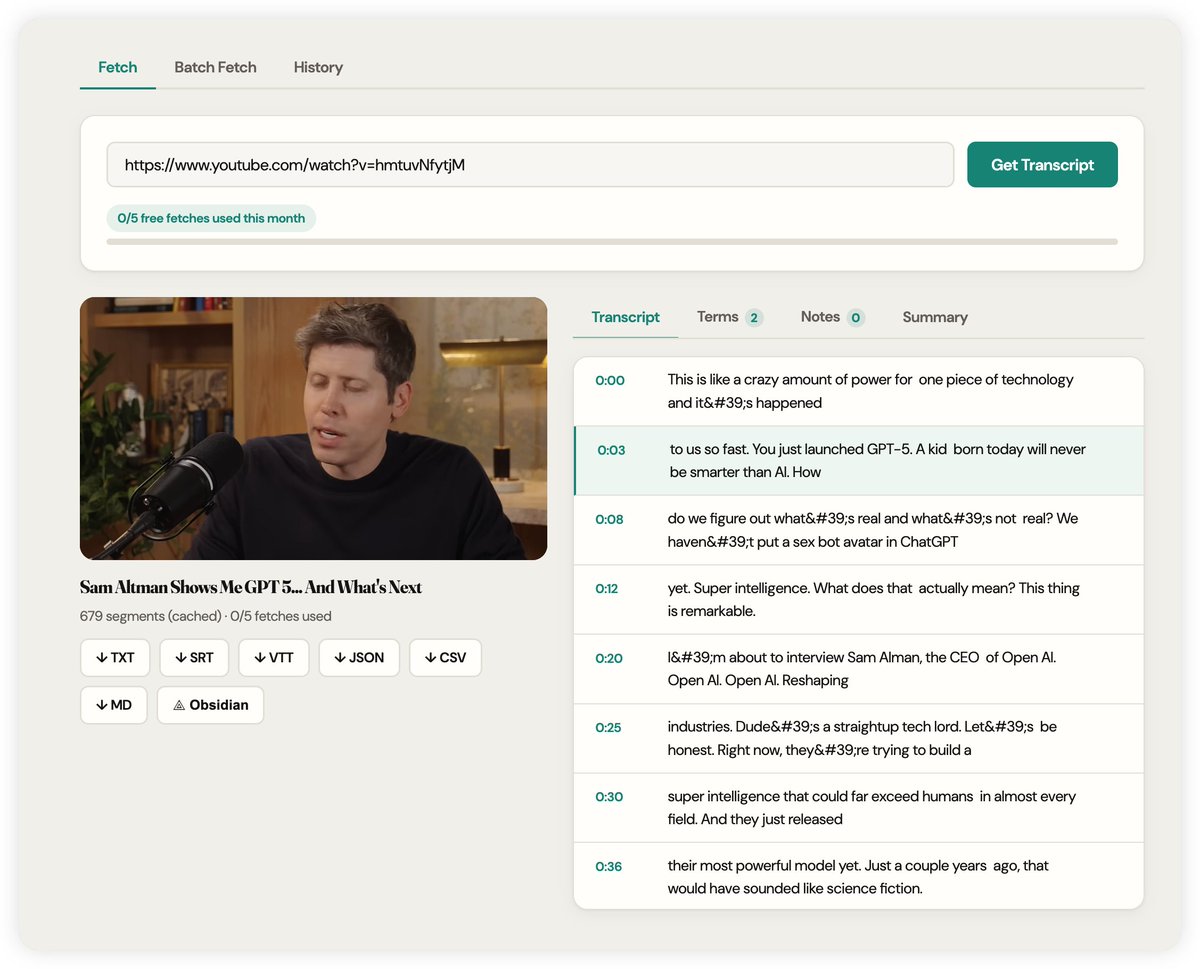
Task: Download transcript as VTT
Action: tap(274, 658)
